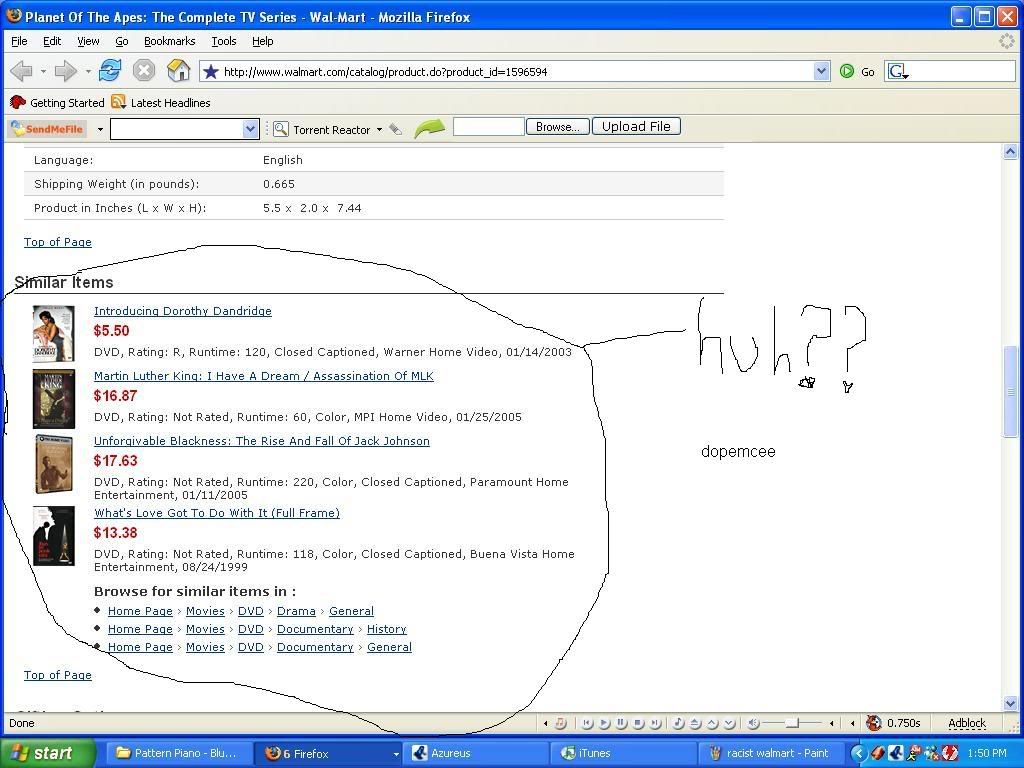Stop music in status bar player
The image size is (1024, 768).
tap(639, 723)
